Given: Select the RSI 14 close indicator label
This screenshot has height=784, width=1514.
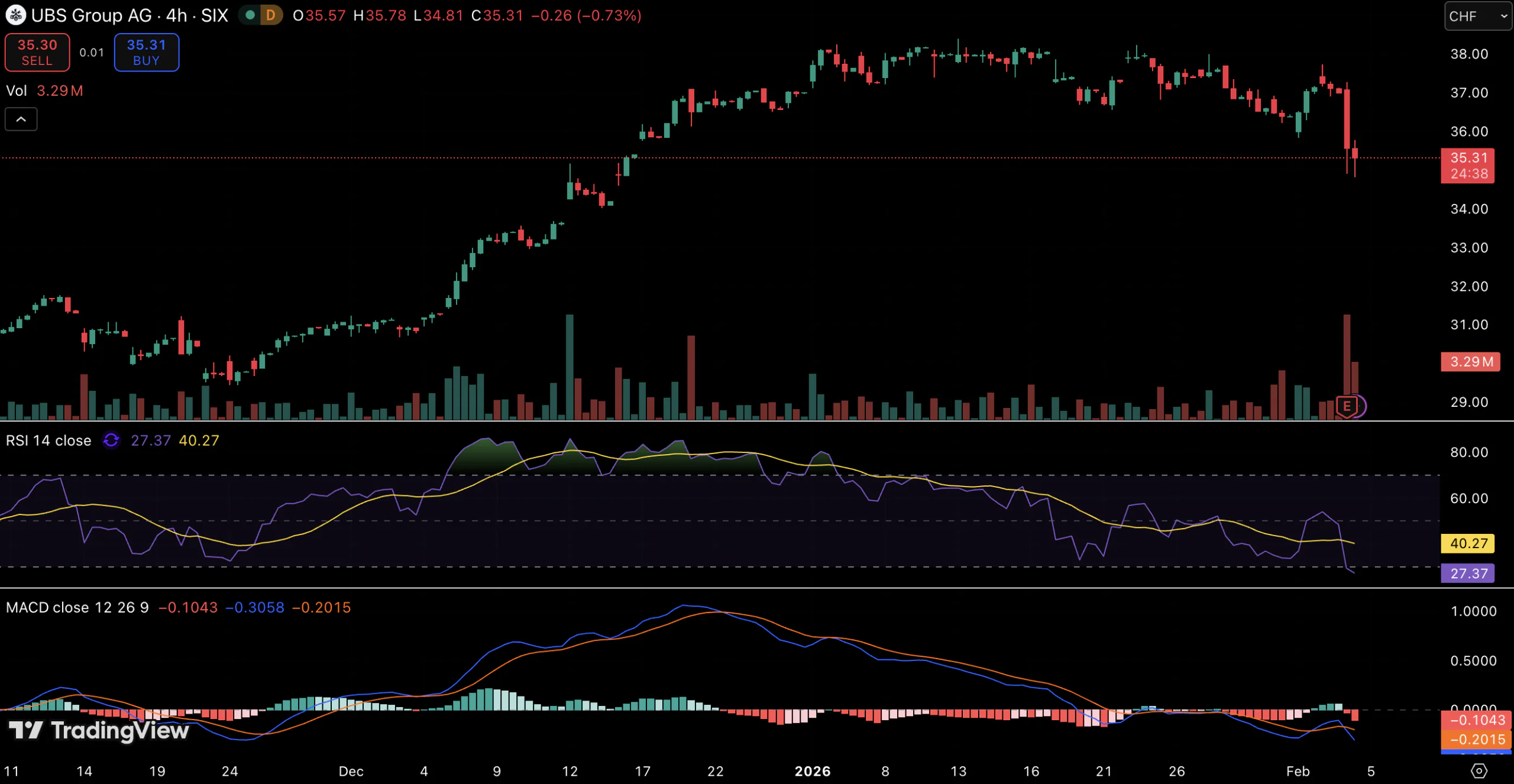Looking at the screenshot, I should [x=48, y=440].
